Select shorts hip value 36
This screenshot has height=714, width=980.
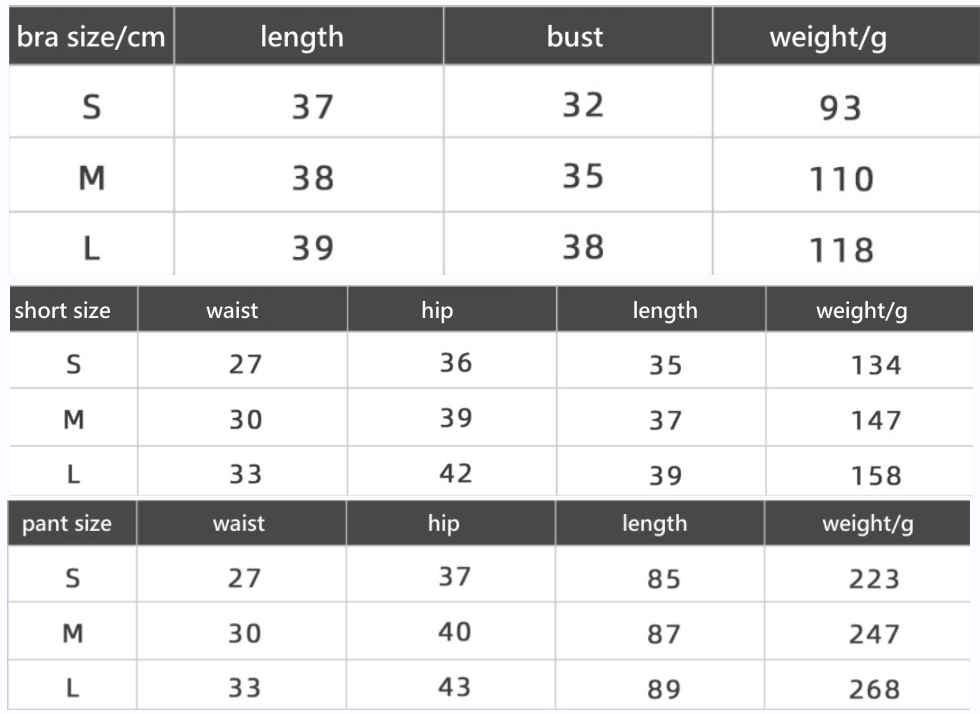456,362
